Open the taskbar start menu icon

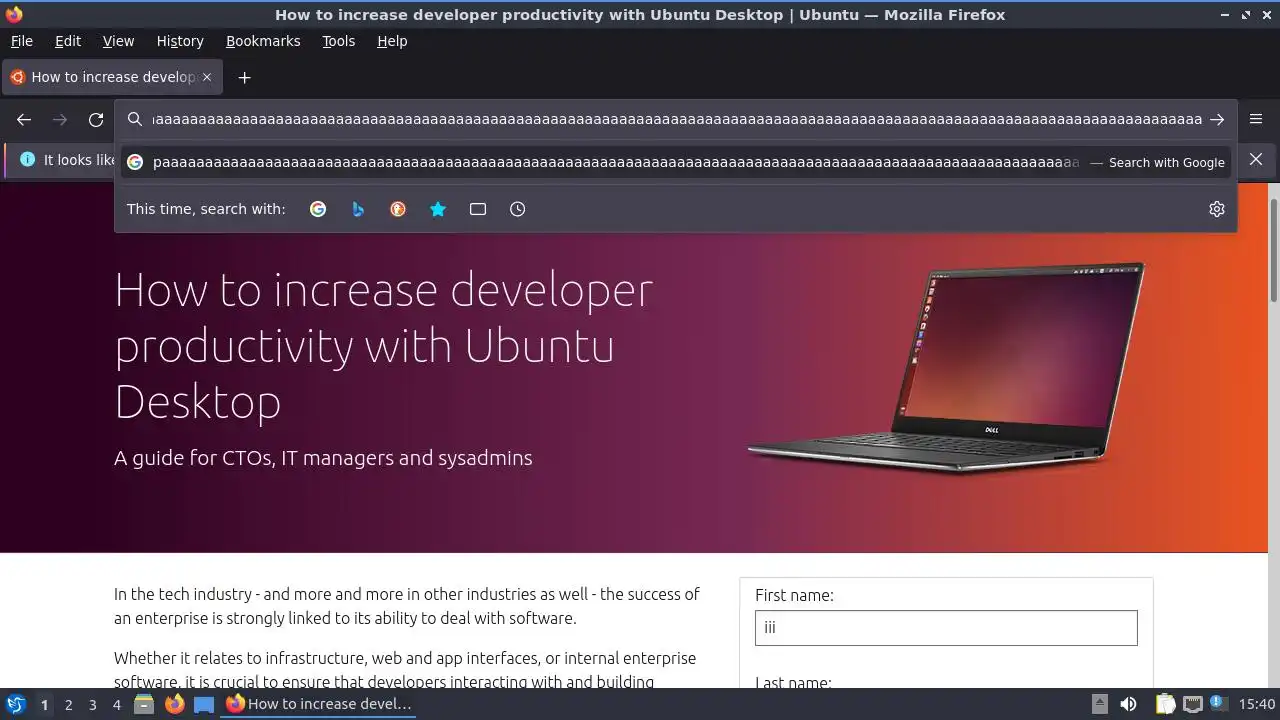click(16, 704)
